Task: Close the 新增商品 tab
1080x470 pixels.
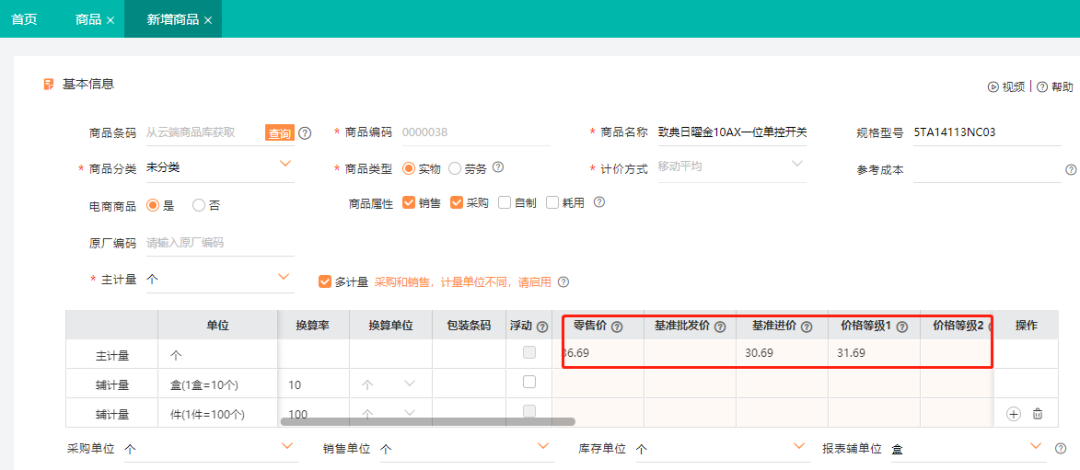Action: pyautogui.click(x=208, y=20)
